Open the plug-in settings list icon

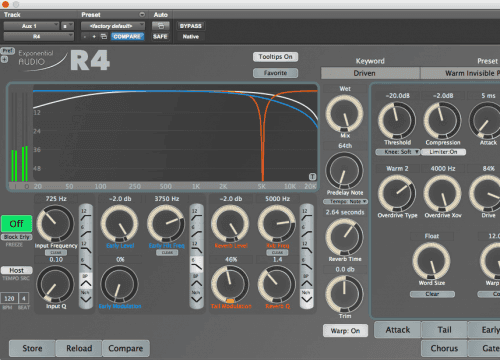(x=104, y=37)
